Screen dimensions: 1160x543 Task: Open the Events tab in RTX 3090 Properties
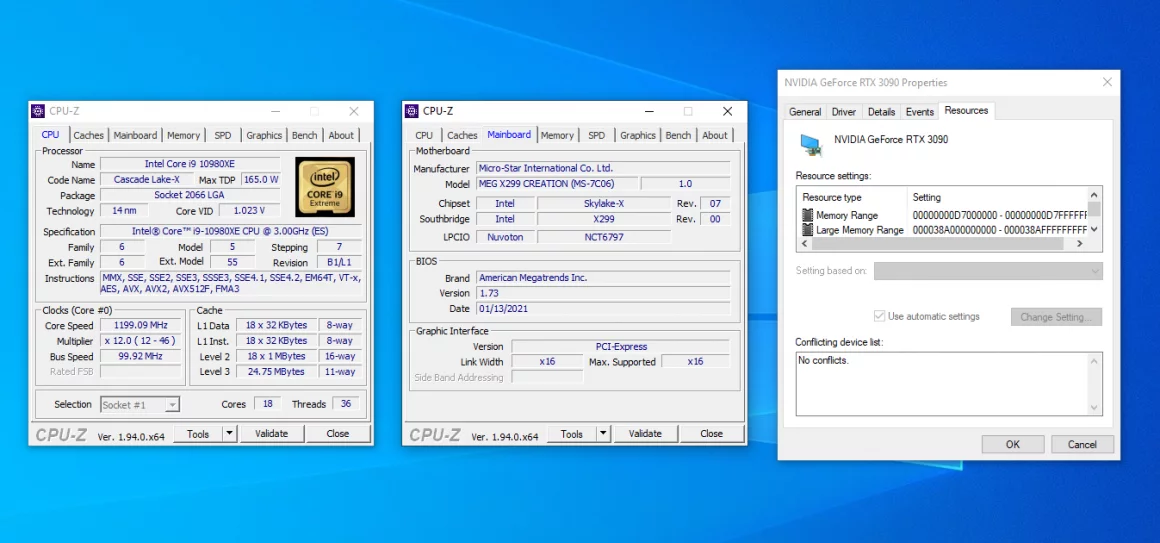click(920, 112)
